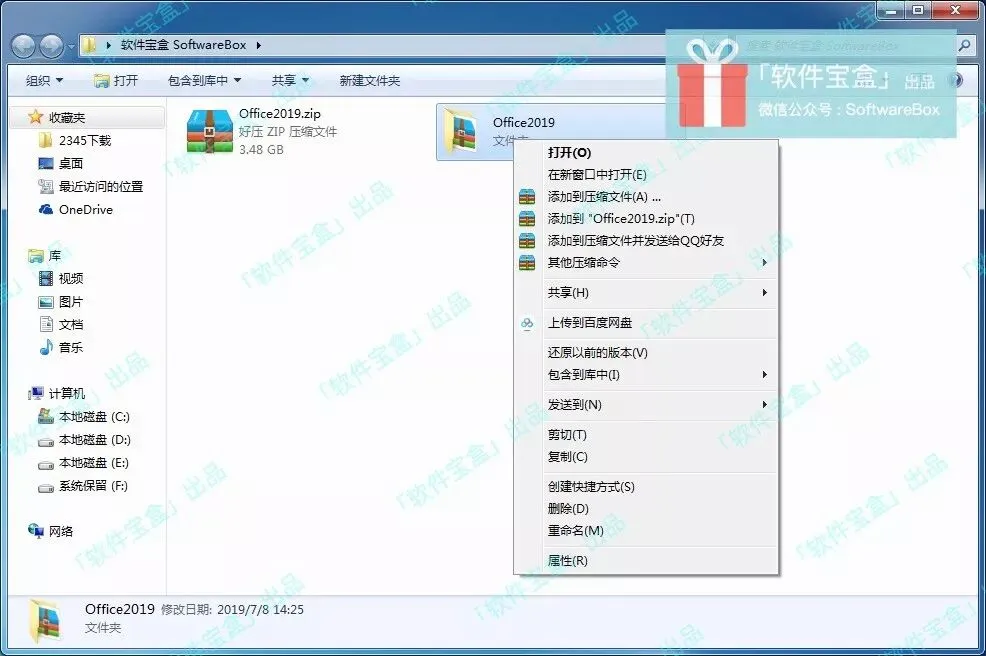
Task: Choose 还原以前的版本(V)
Action: pos(646,353)
